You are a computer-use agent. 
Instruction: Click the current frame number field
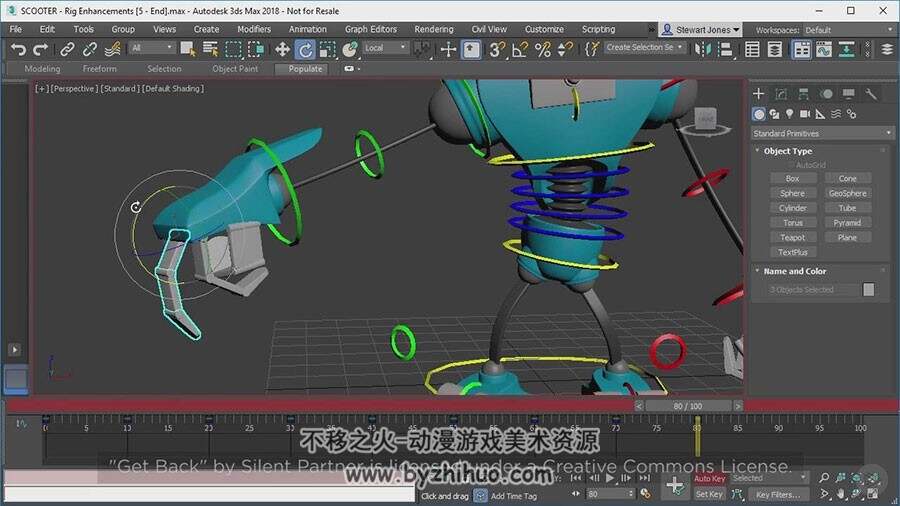click(x=608, y=494)
